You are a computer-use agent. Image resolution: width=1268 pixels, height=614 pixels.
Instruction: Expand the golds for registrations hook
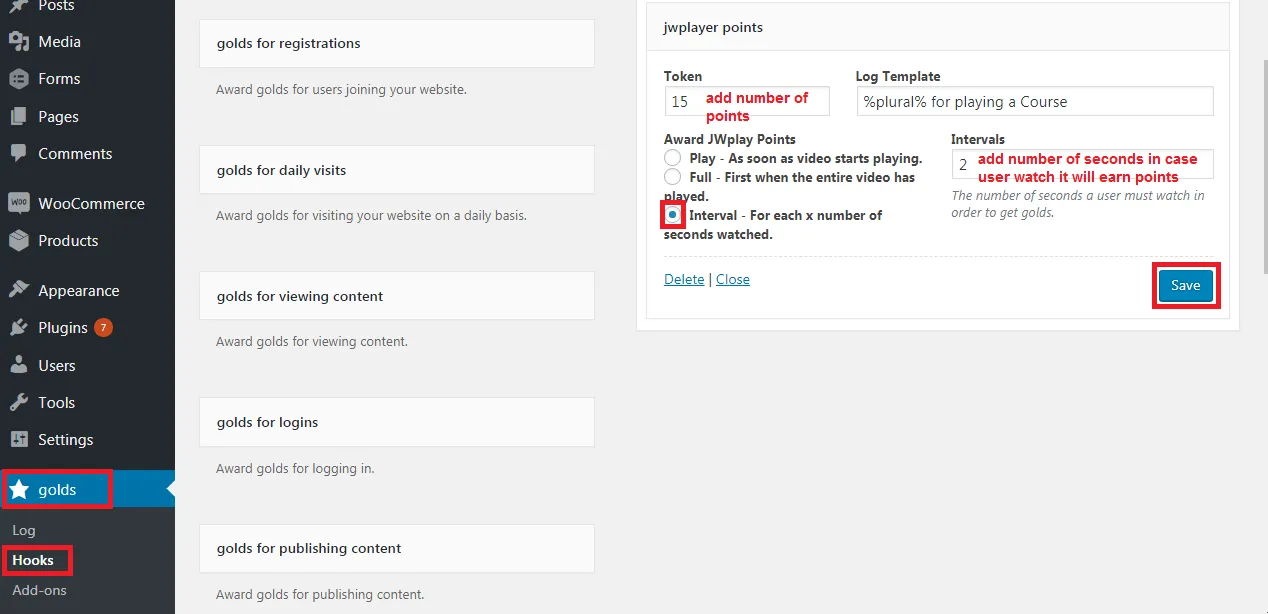tap(396, 44)
